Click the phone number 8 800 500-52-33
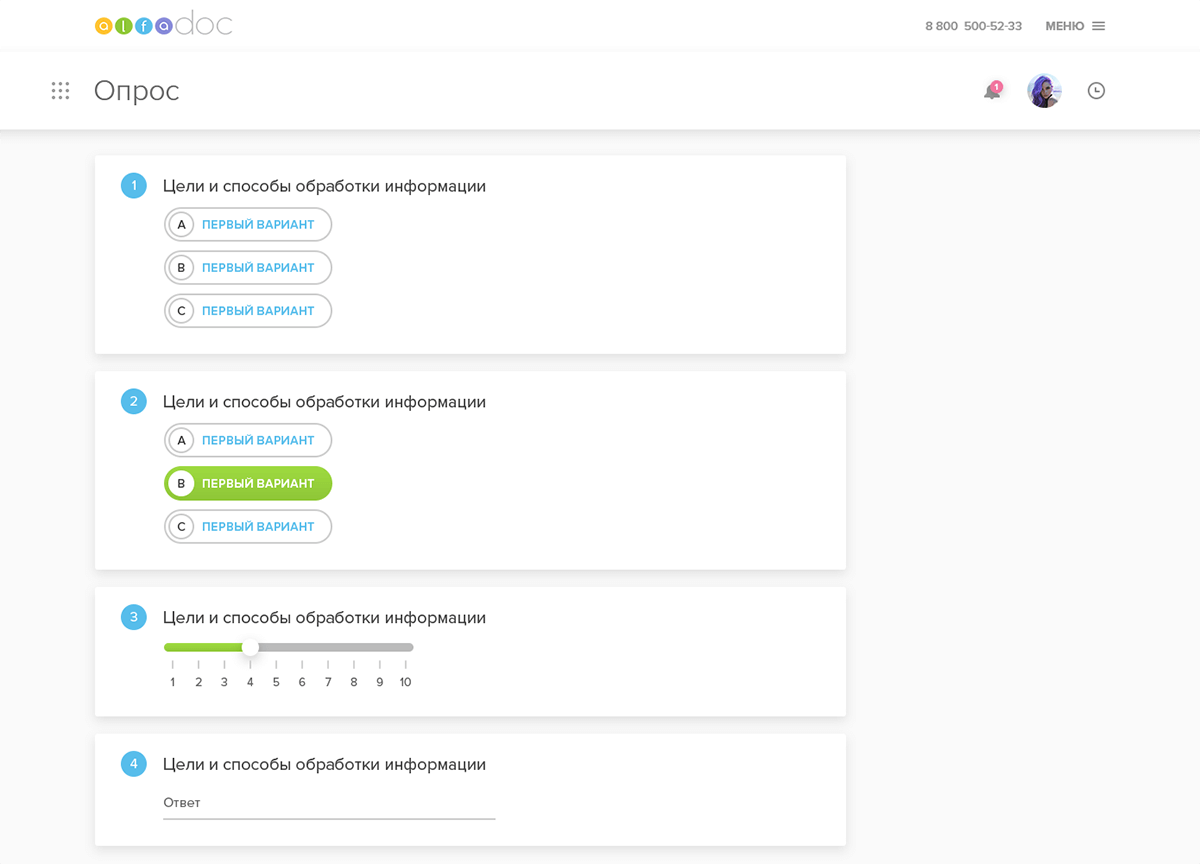 (973, 26)
